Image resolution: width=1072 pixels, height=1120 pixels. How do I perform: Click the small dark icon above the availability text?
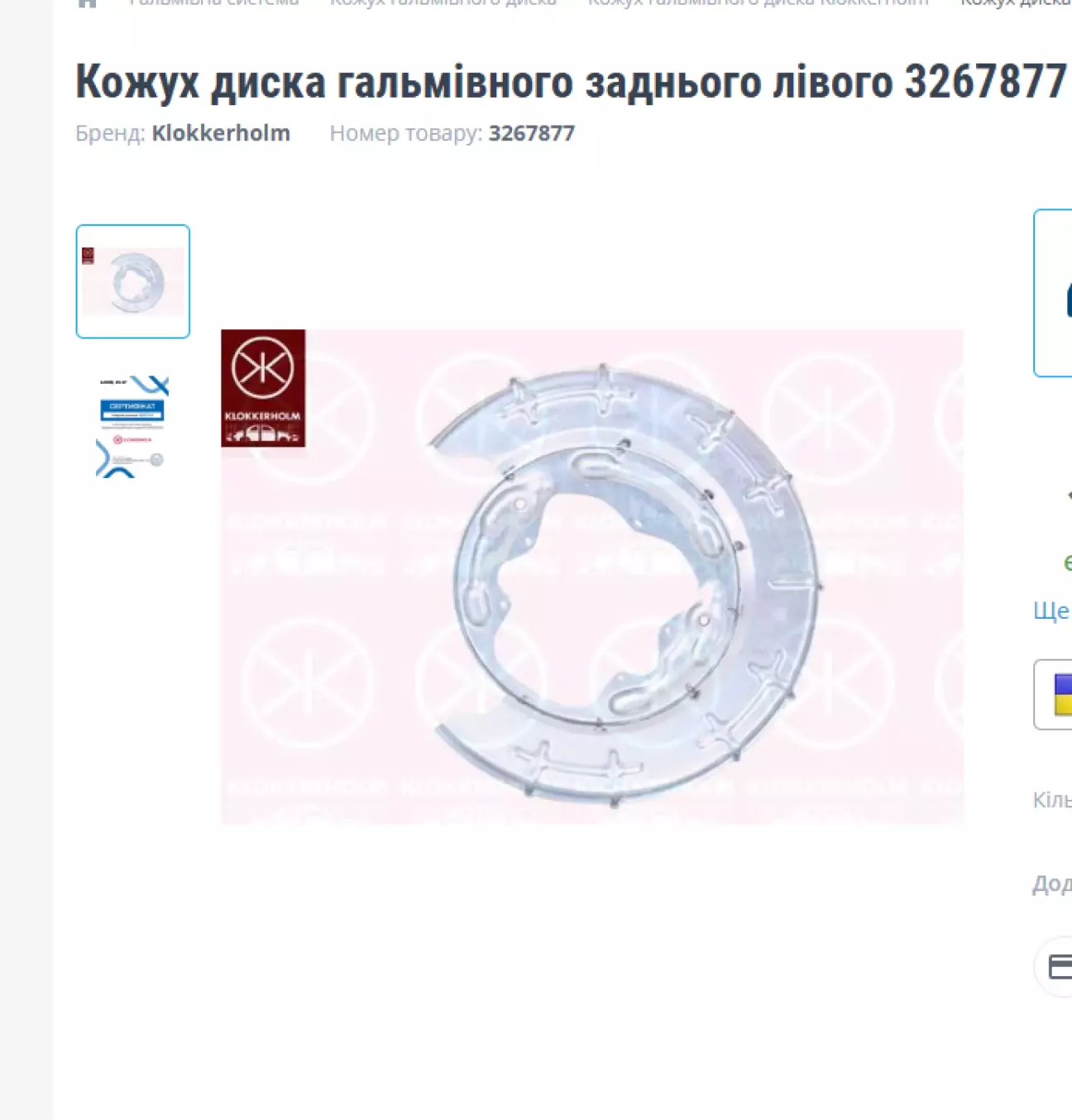point(1070,495)
